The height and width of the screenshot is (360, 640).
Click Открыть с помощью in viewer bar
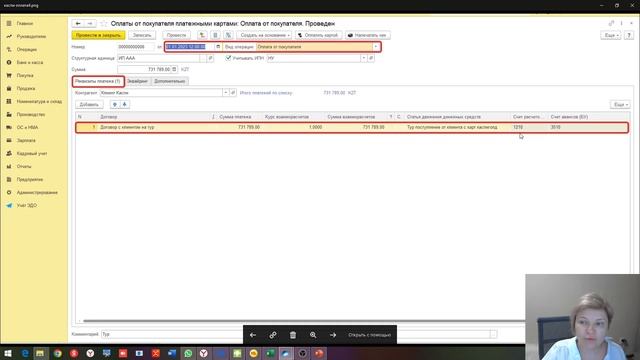coord(369,335)
